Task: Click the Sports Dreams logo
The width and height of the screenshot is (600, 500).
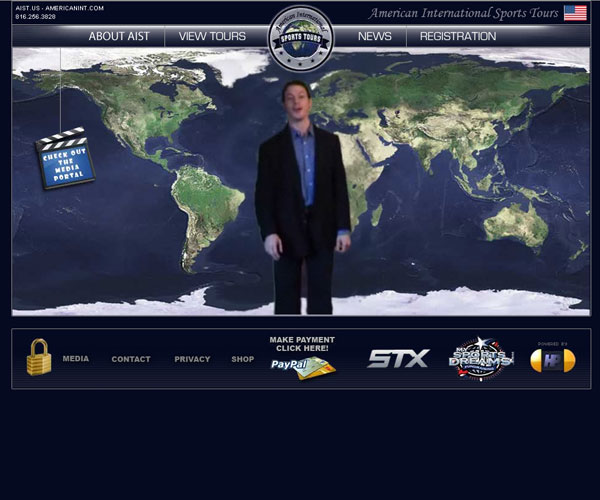Action: [480, 358]
